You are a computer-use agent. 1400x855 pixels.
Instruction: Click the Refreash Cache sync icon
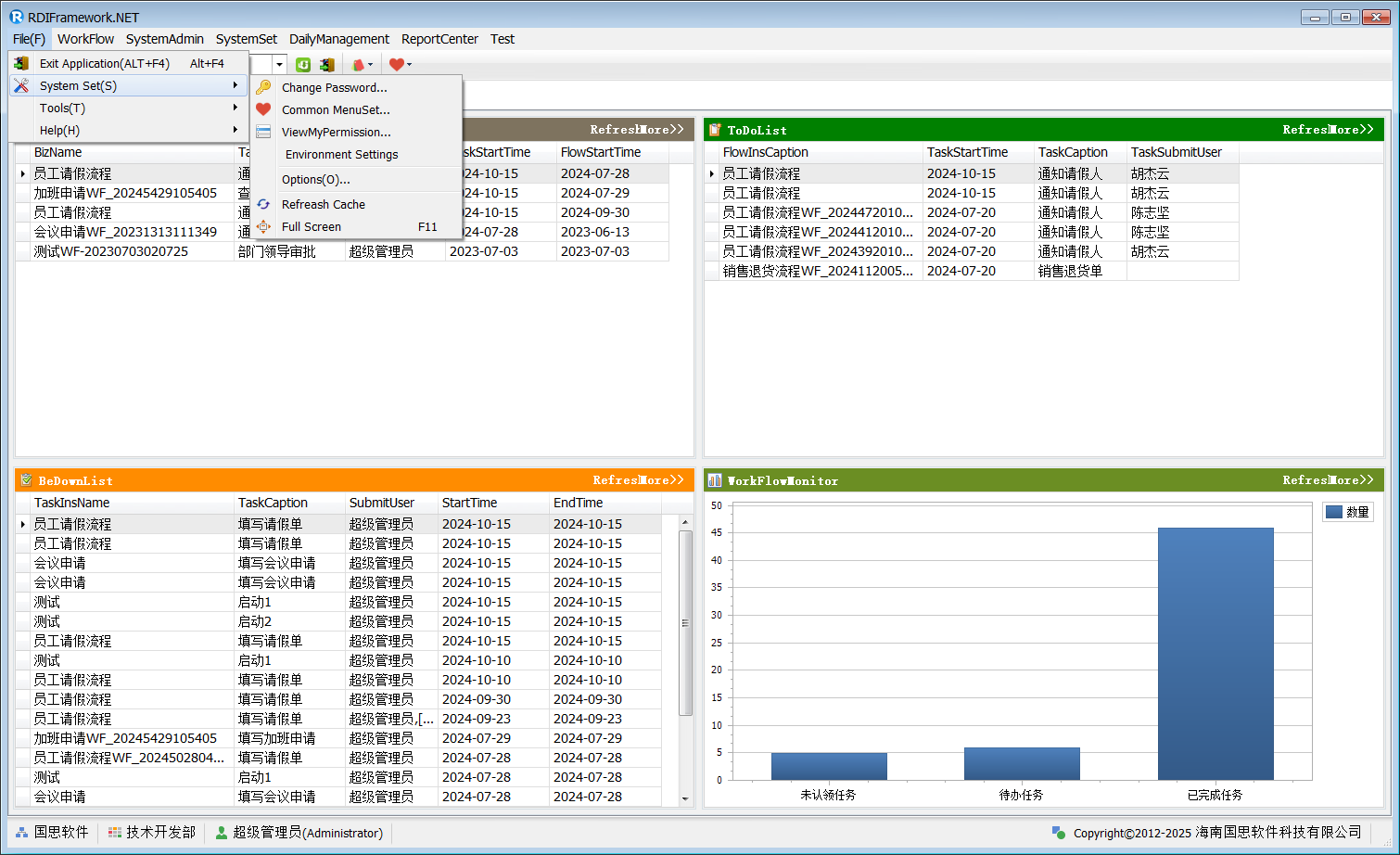264,204
